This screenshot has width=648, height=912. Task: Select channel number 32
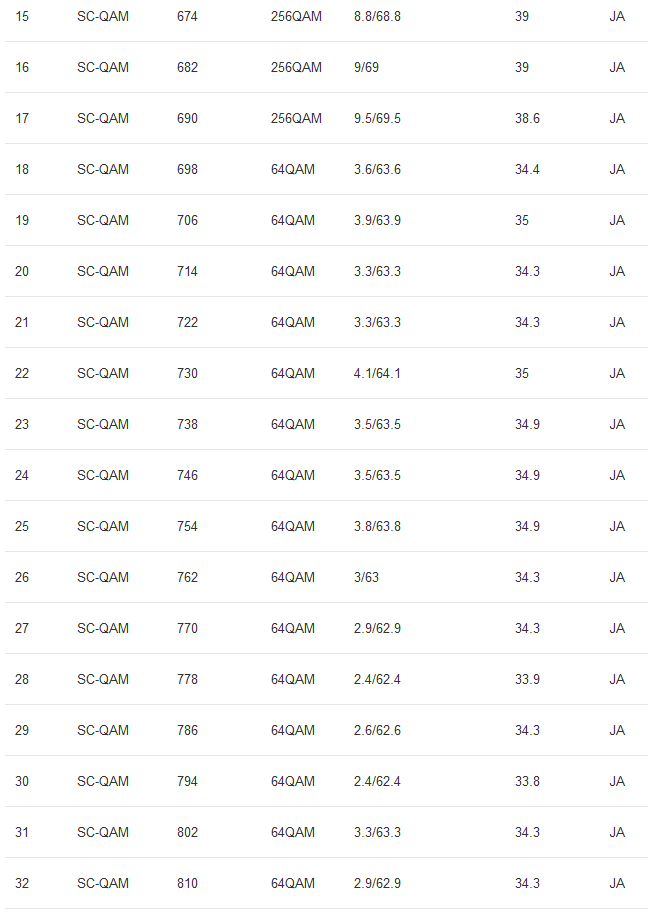point(22,883)
